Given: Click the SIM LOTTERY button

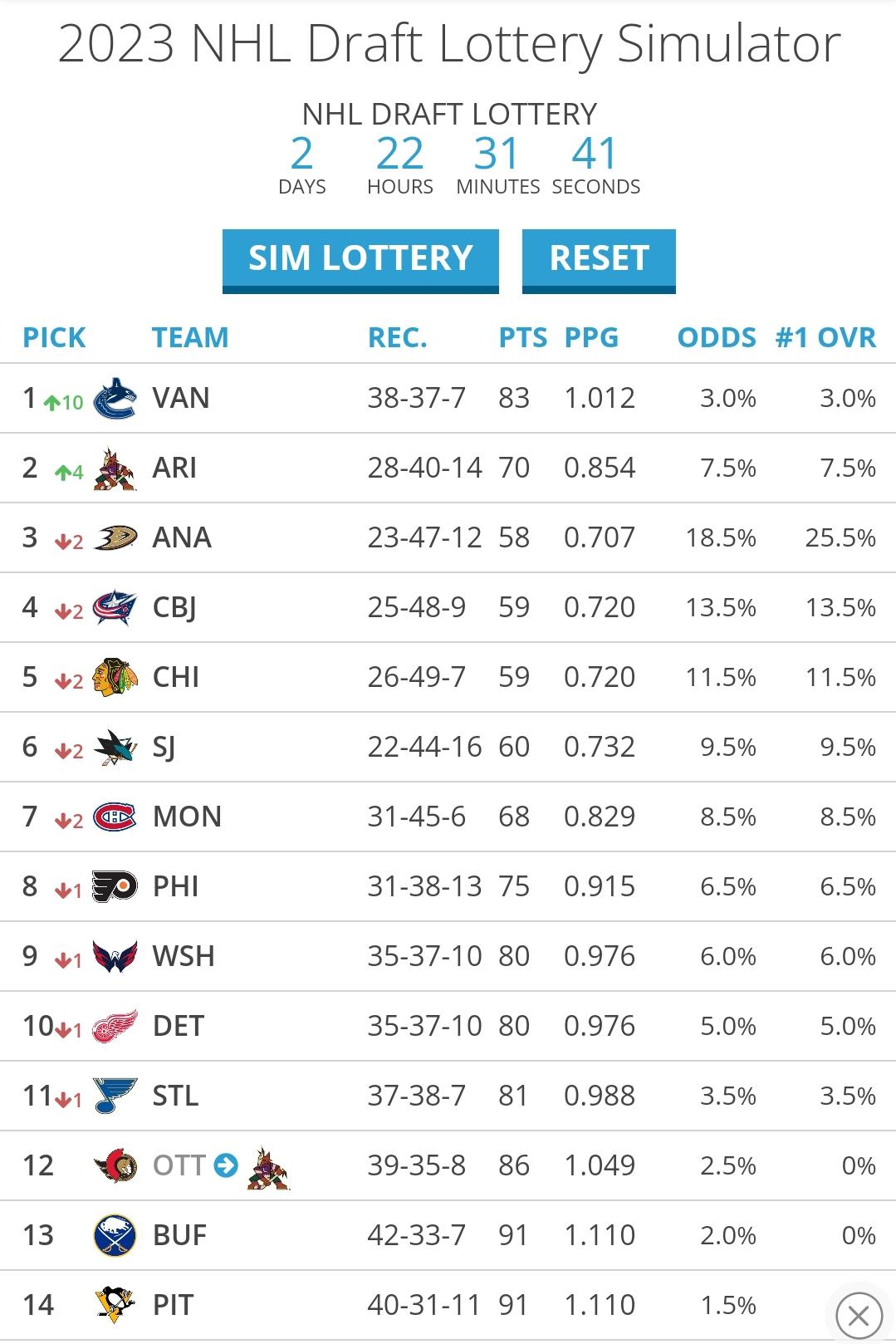Looking at the screenshot, I should [360, 259].
